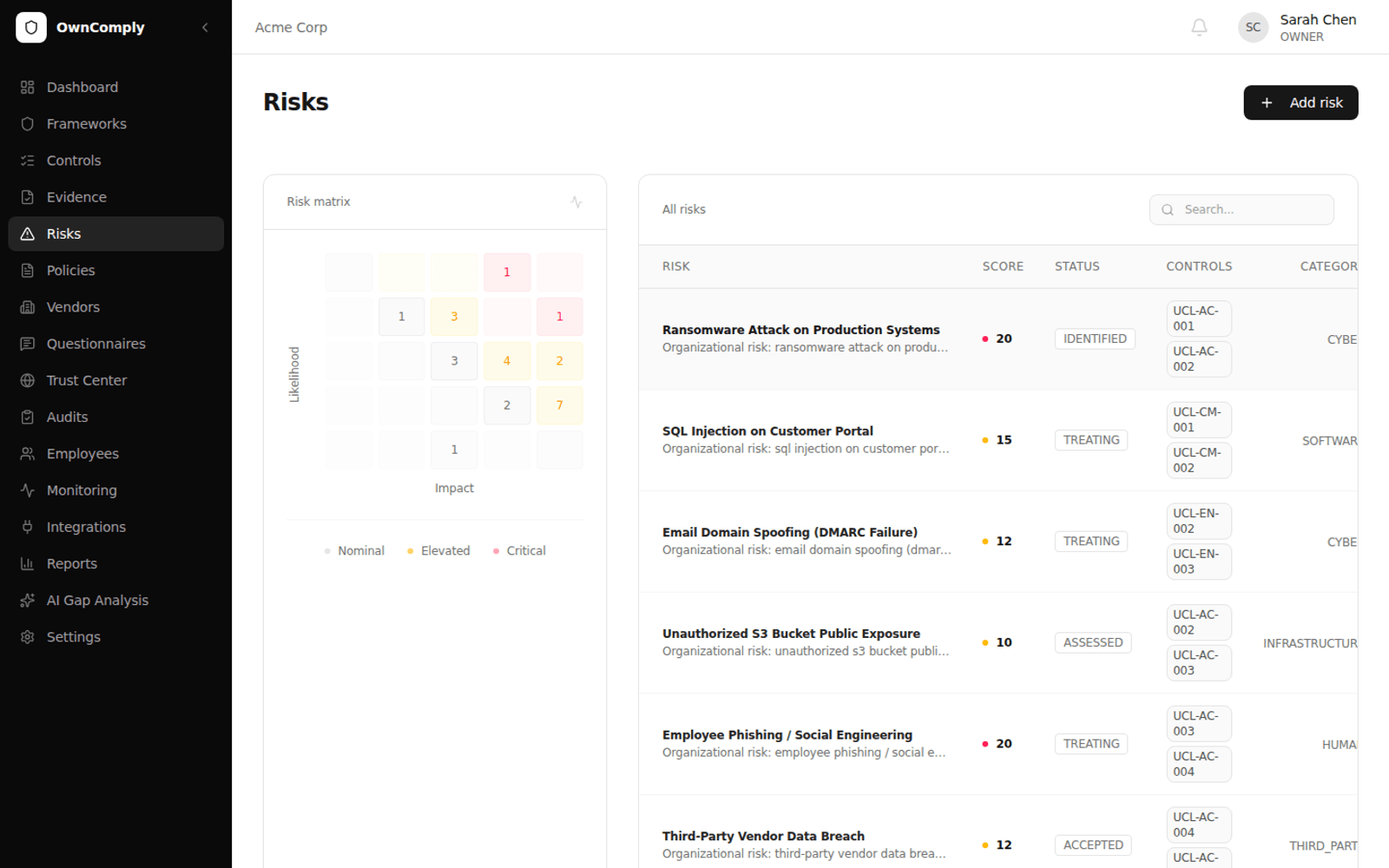Open the Dashboard page

click(x=115, y=88)
